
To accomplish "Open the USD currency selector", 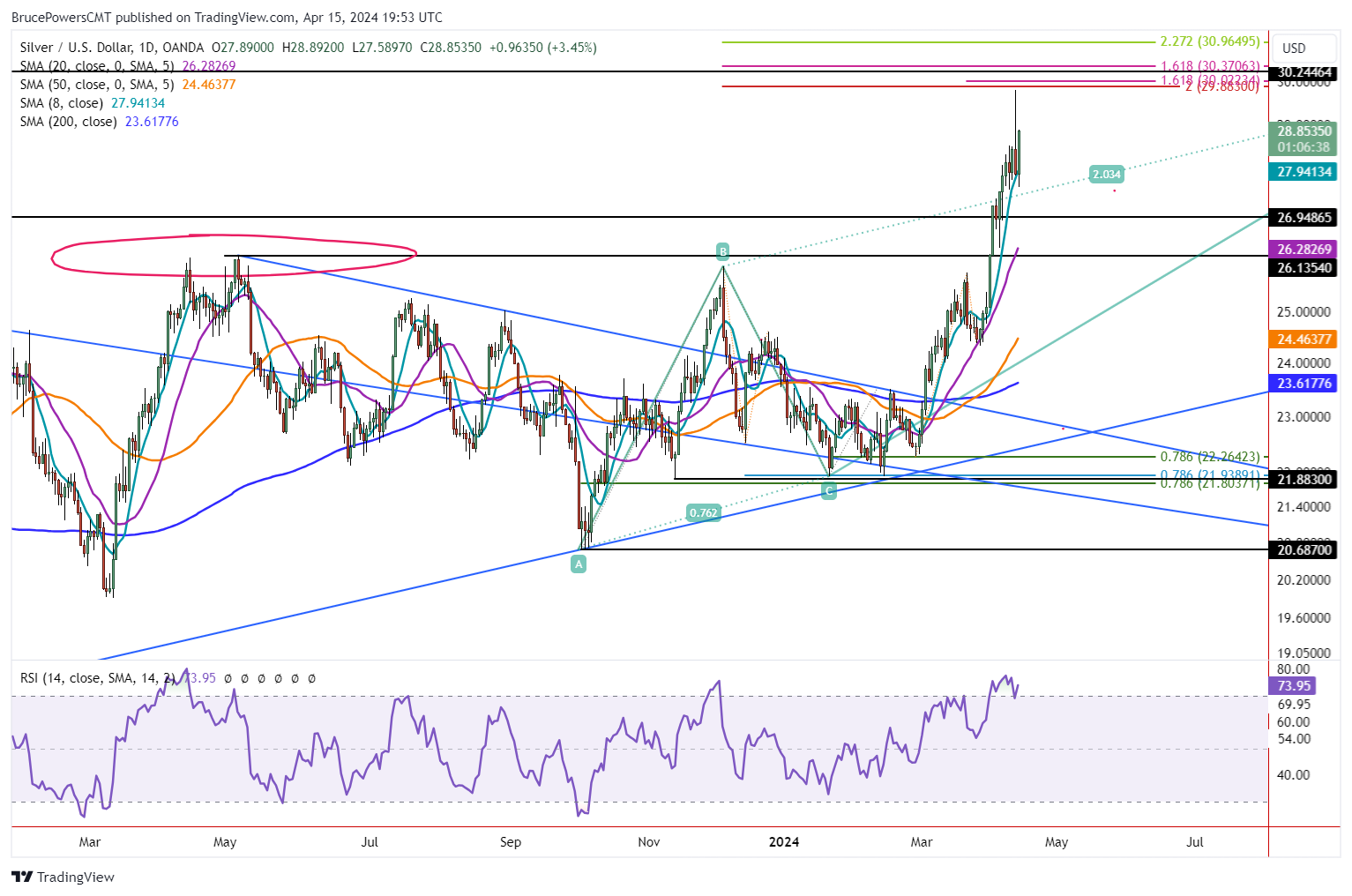I will 1294,49.
